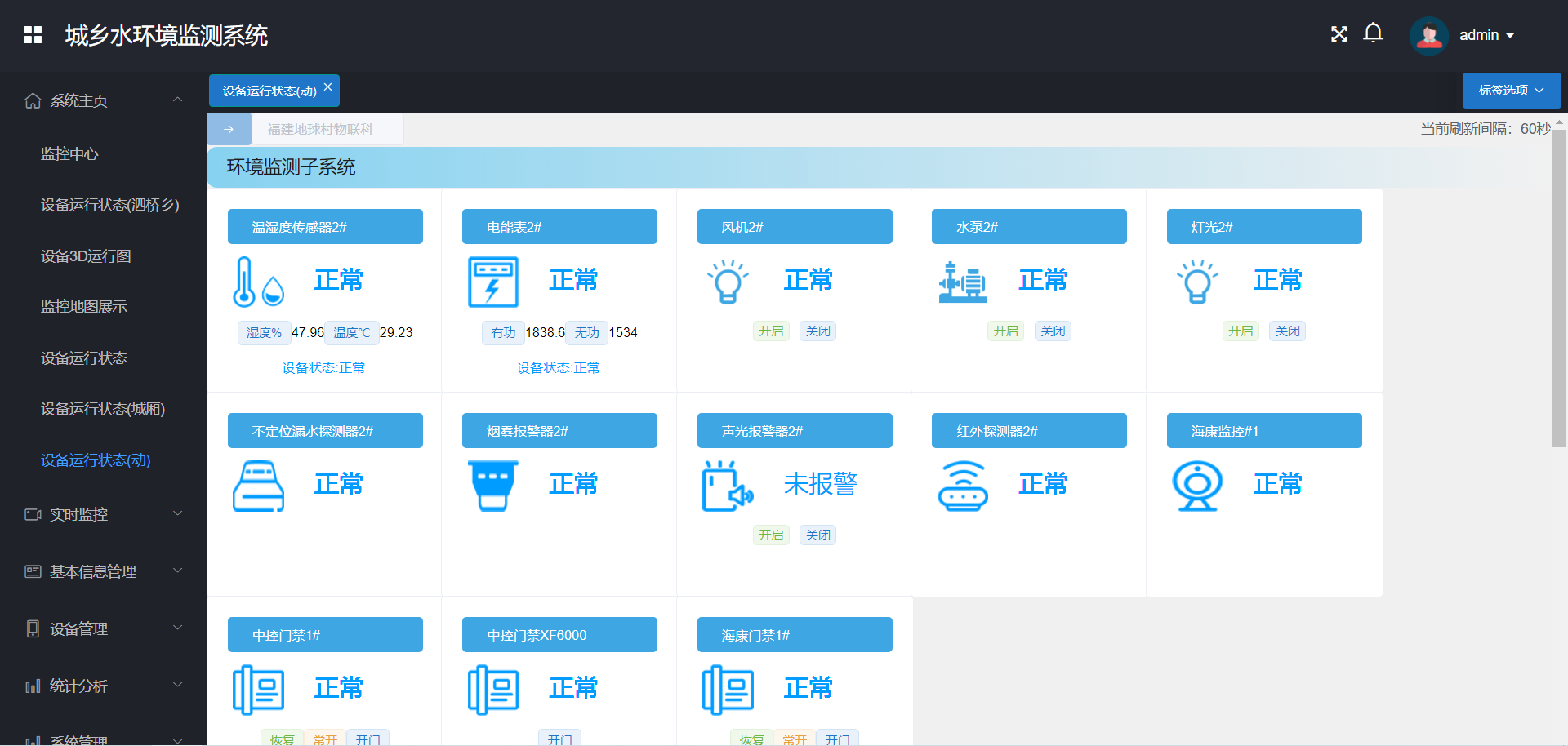Disable 声光报警器2# with 关闭
This screenshot has height=746, width=1568.
click(817, 535)
